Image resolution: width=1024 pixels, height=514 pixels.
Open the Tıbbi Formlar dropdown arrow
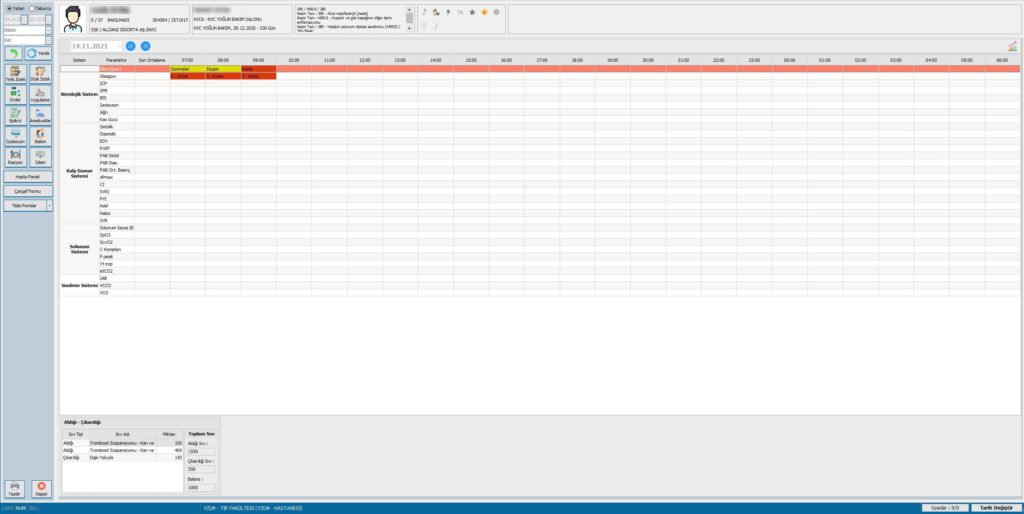coord(49,205)
